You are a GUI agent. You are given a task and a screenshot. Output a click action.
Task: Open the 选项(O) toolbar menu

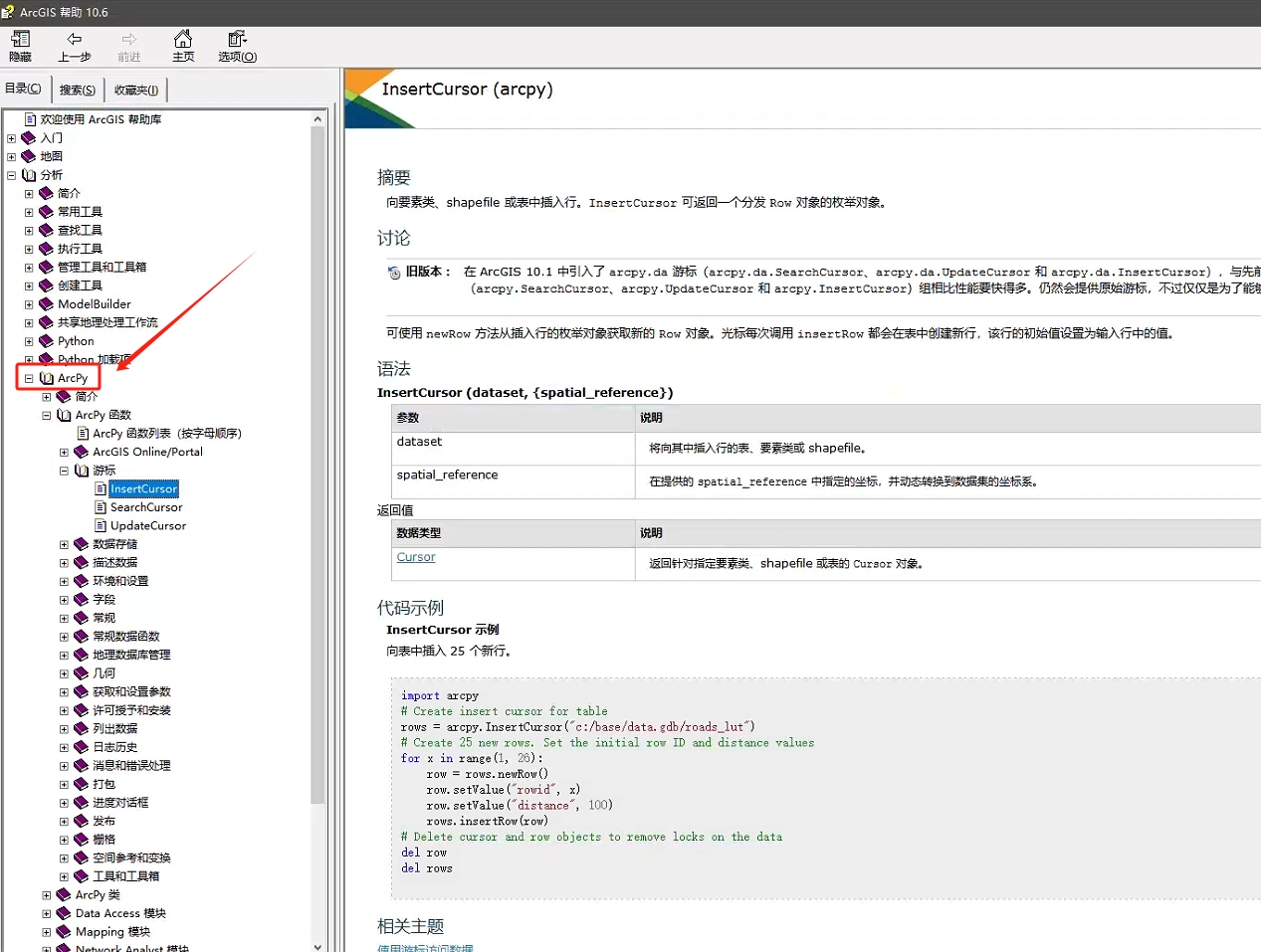point(237,46)
